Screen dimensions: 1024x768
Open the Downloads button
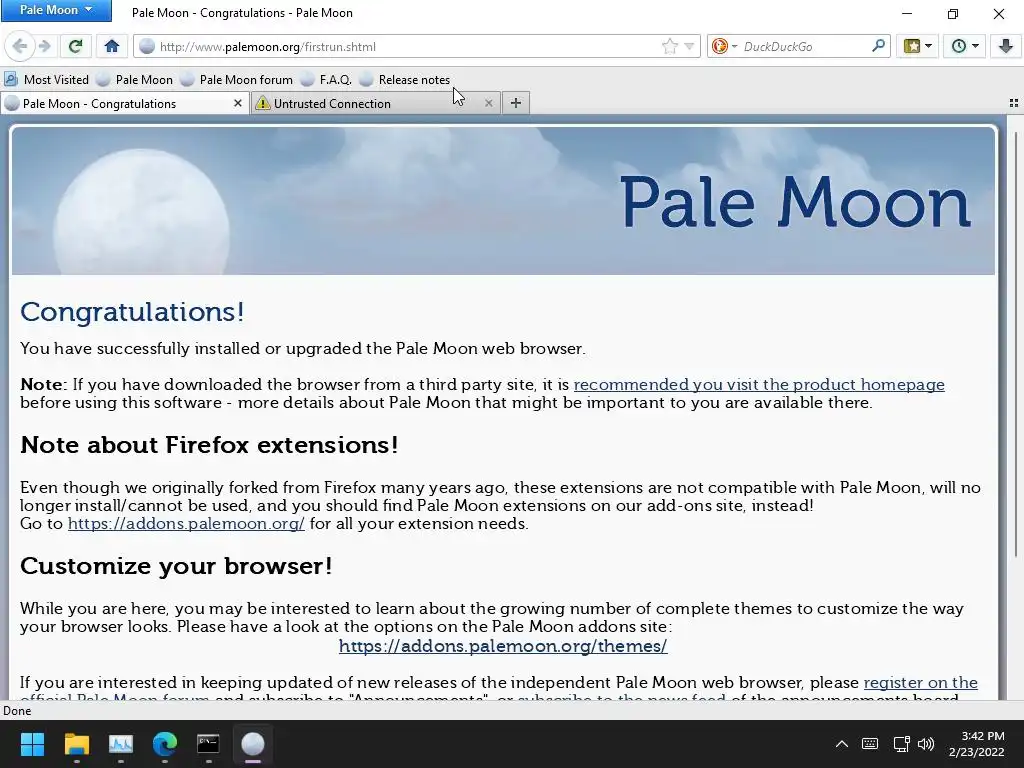1006,46
